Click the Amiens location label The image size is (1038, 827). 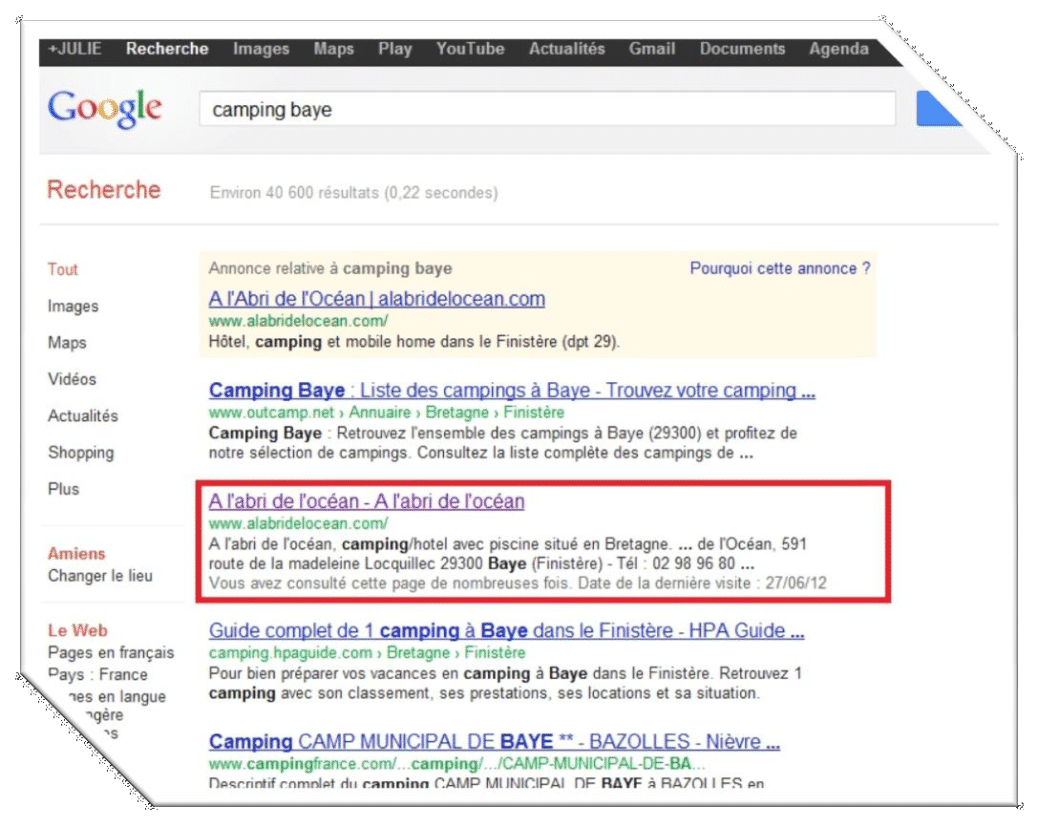coord(76,554)
